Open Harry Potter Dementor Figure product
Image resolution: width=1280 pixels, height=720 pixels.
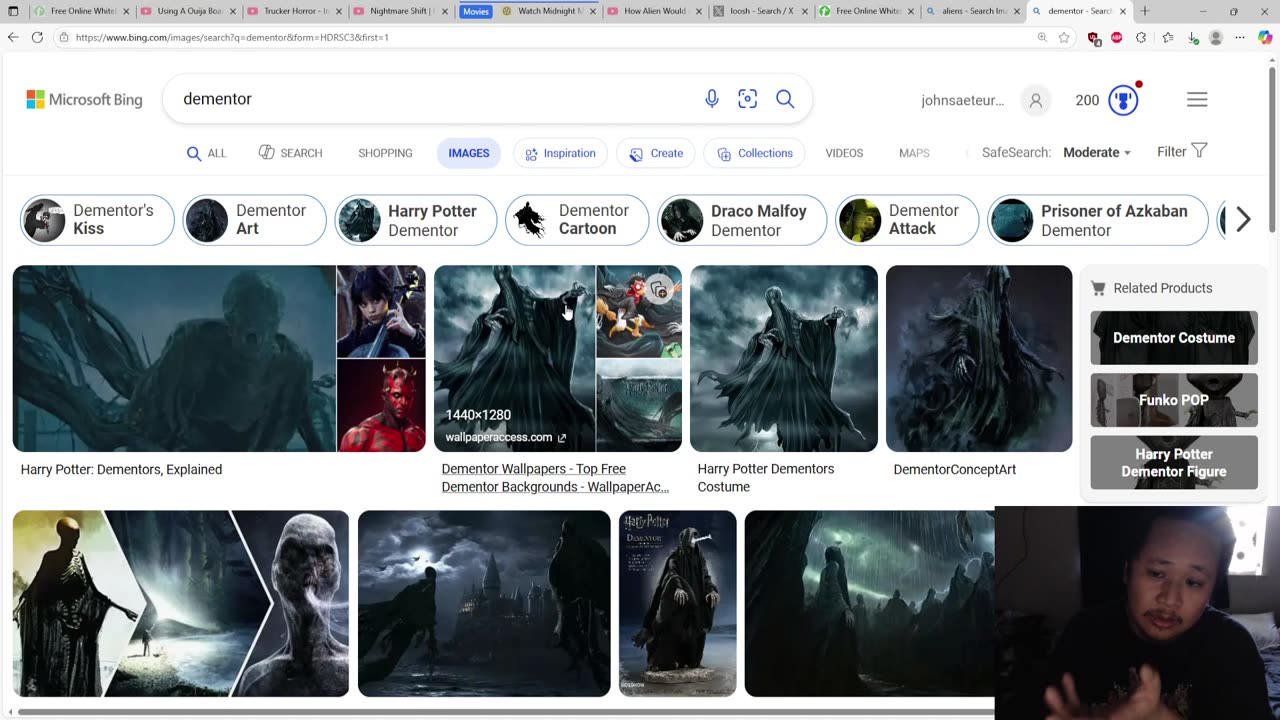(1174, 463)
